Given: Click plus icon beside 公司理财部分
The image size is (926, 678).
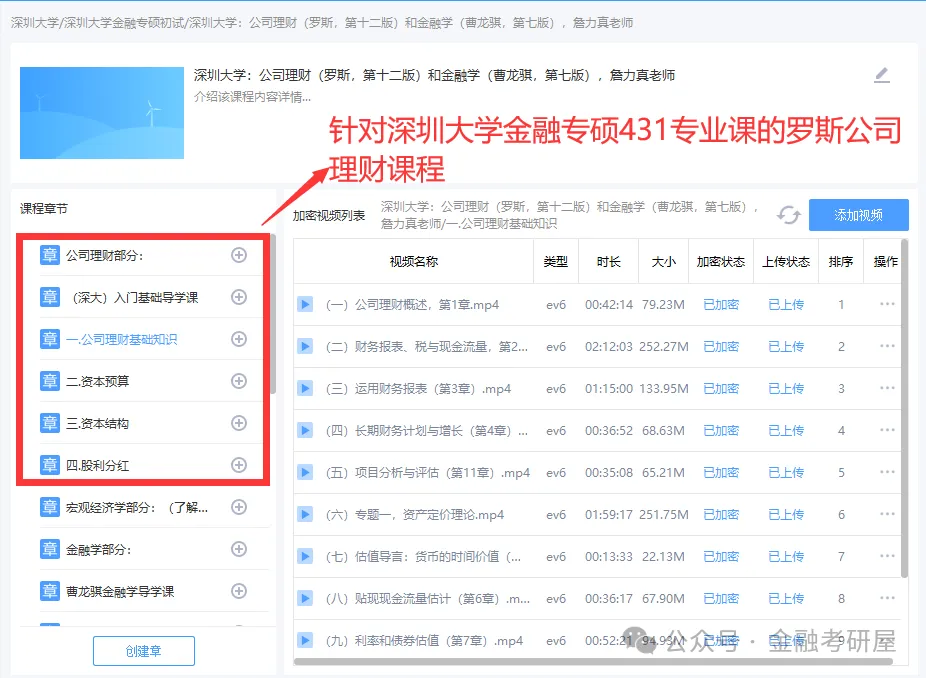Looking at the screenshot, I should coord(239,255).
